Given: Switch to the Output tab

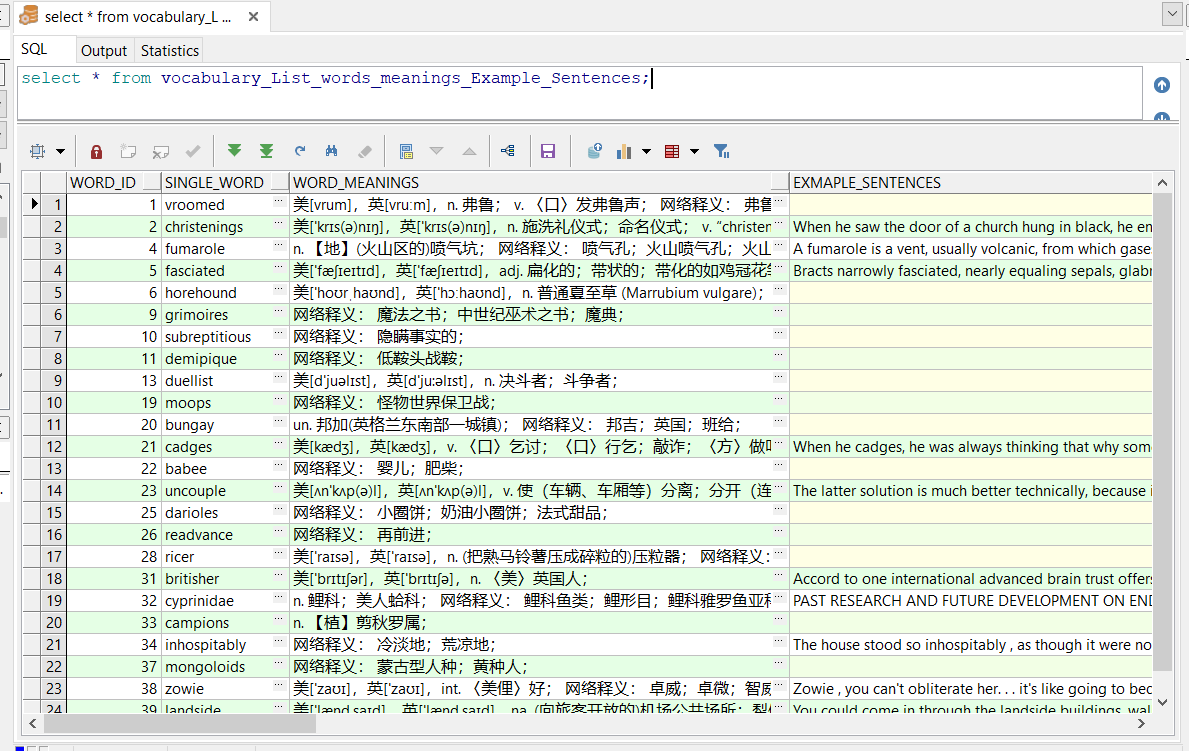Looking at the screenshot, I should coord(104,51).
